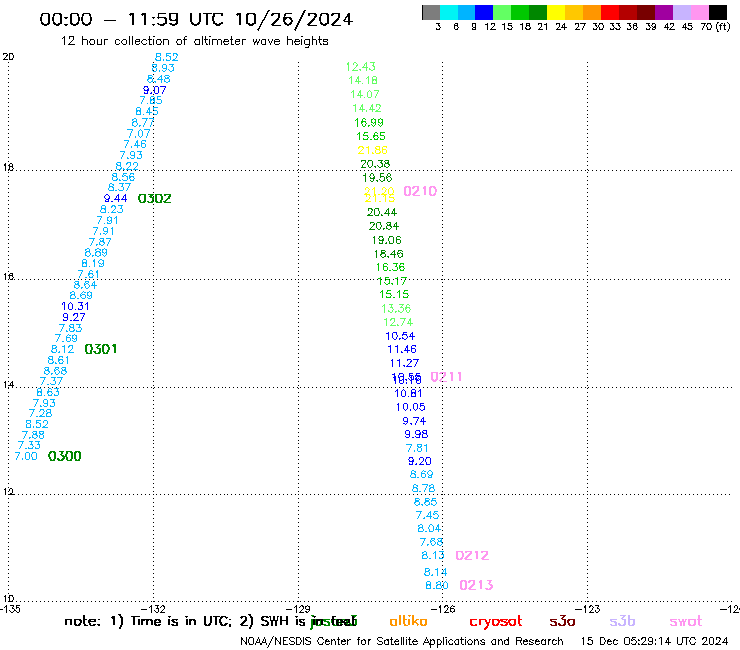Select the wave height value 8.04
This screenshot has width=740, height=650.
(429, 529)
